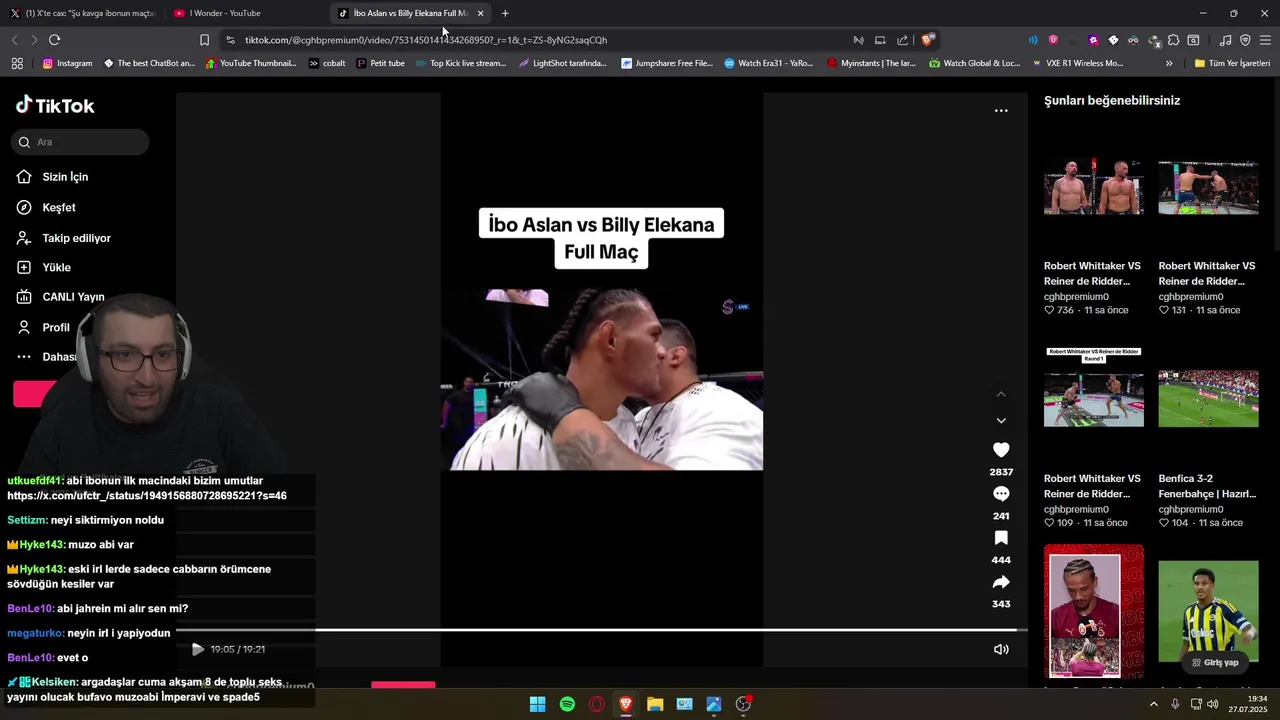Click the tiktok.com address bar URL
Screen dimensions: 1280x720
pyautogui.click(x=426, y=40)
